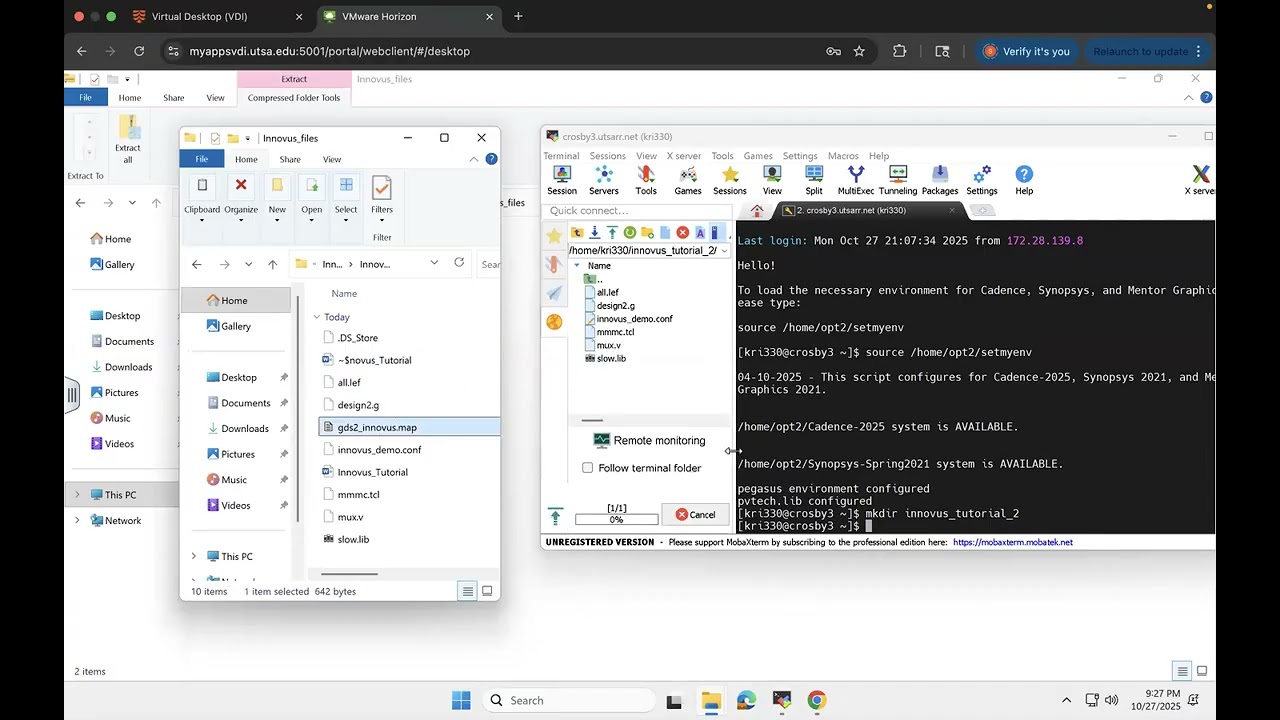Switch Innovus_files to details view
The height and width of the screenshot is (720, 1280).
pyautogui.click(x=467, y=591)
